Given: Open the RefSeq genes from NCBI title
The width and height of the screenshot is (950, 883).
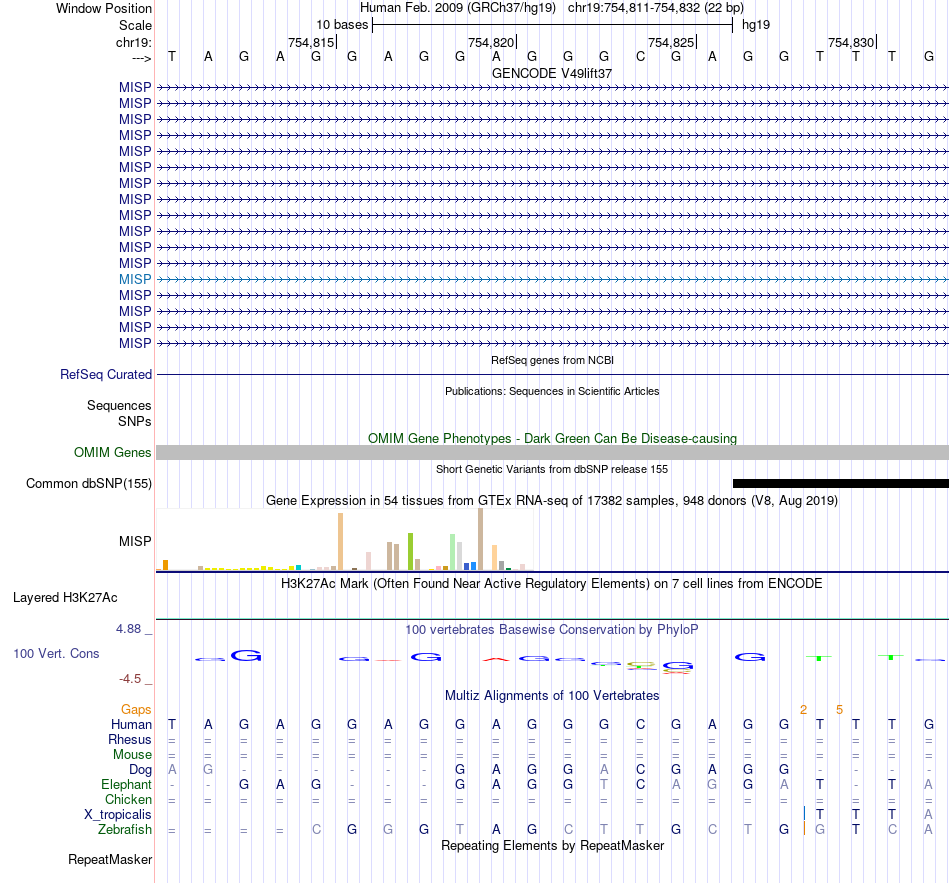Looking at the screenshot, I should pos(552,360).
